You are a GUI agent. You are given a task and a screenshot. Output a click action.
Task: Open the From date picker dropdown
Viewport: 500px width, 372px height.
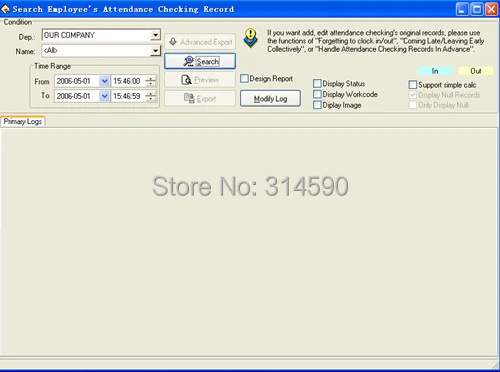(x=104, y=81)
